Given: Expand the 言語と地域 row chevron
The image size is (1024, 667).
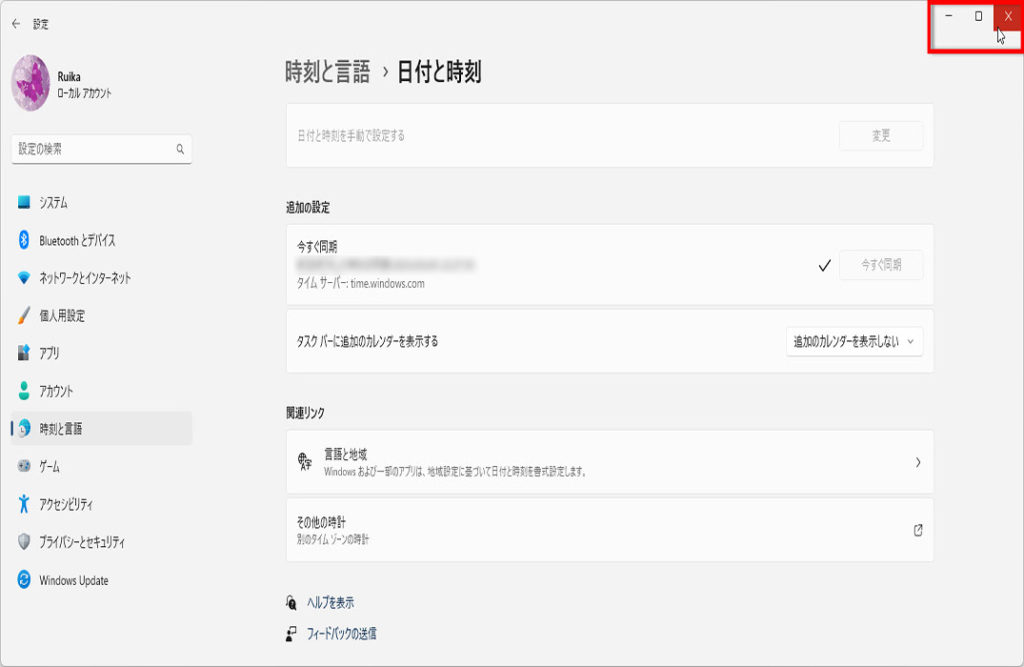Looking at the screenshot, I should click(917, 462).
